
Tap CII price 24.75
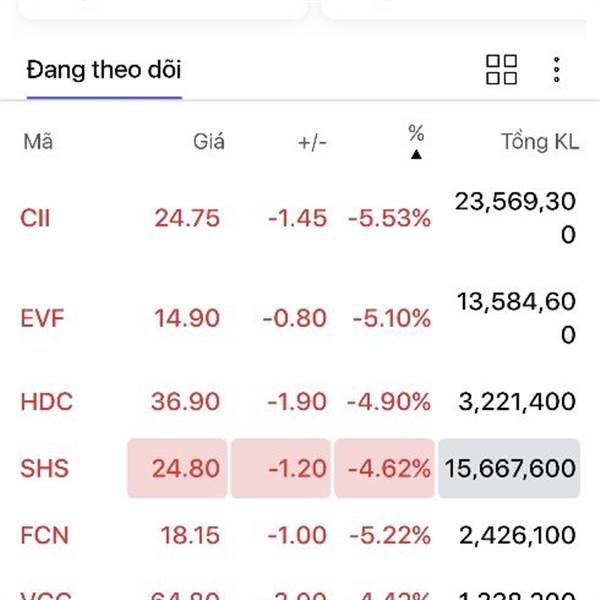coord(187,218)
